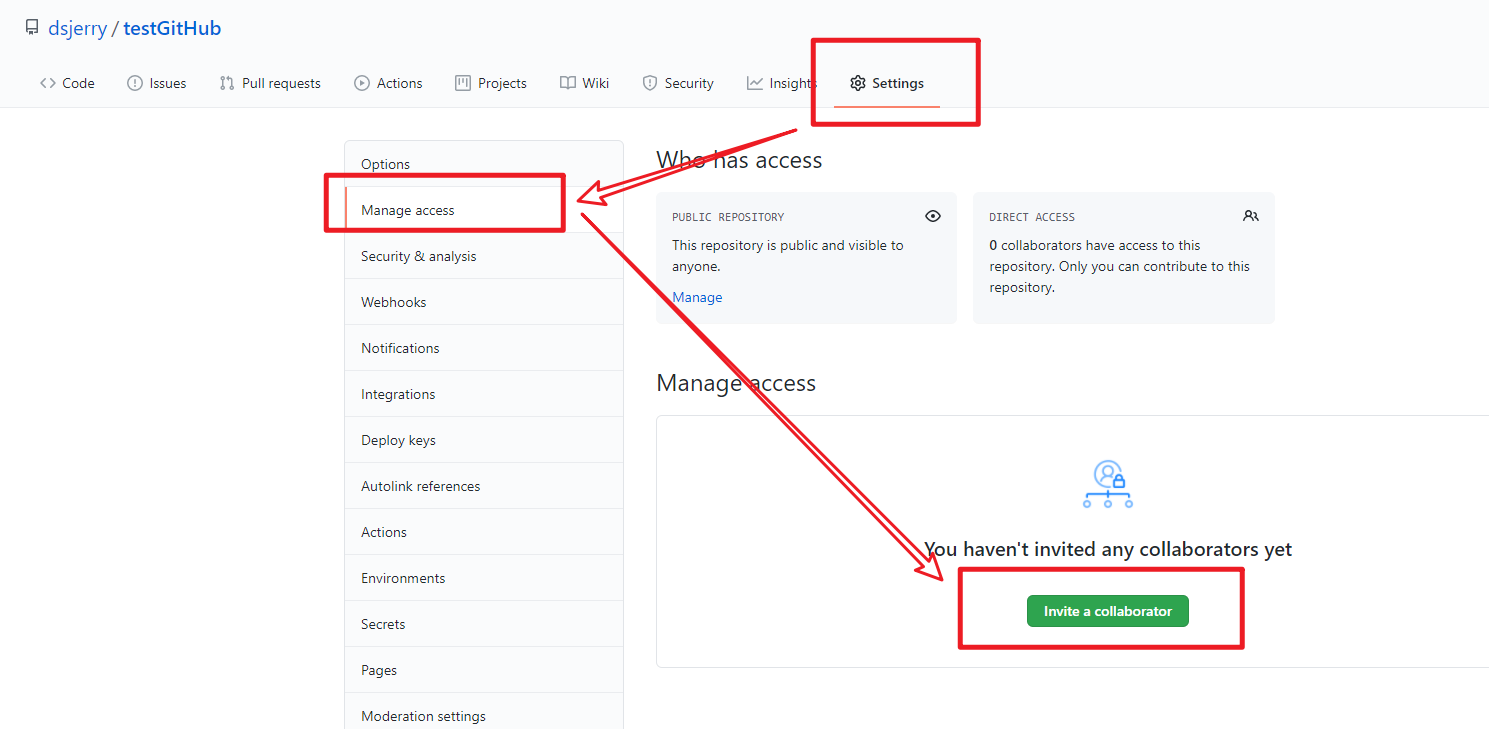Select Manage access in sidebar
The height and width of the screenshot is (729, 1489).
484,210
